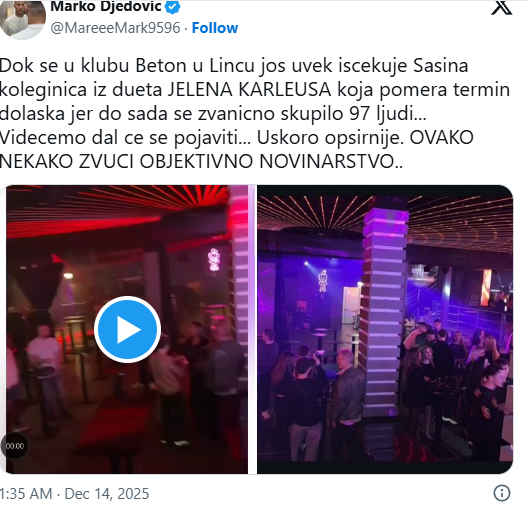
Task: Open the right purple-lit club photo
Action: (385, 329)
